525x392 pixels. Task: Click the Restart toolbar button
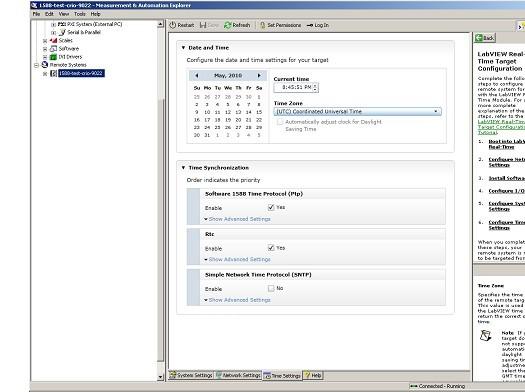pos(181,25)
